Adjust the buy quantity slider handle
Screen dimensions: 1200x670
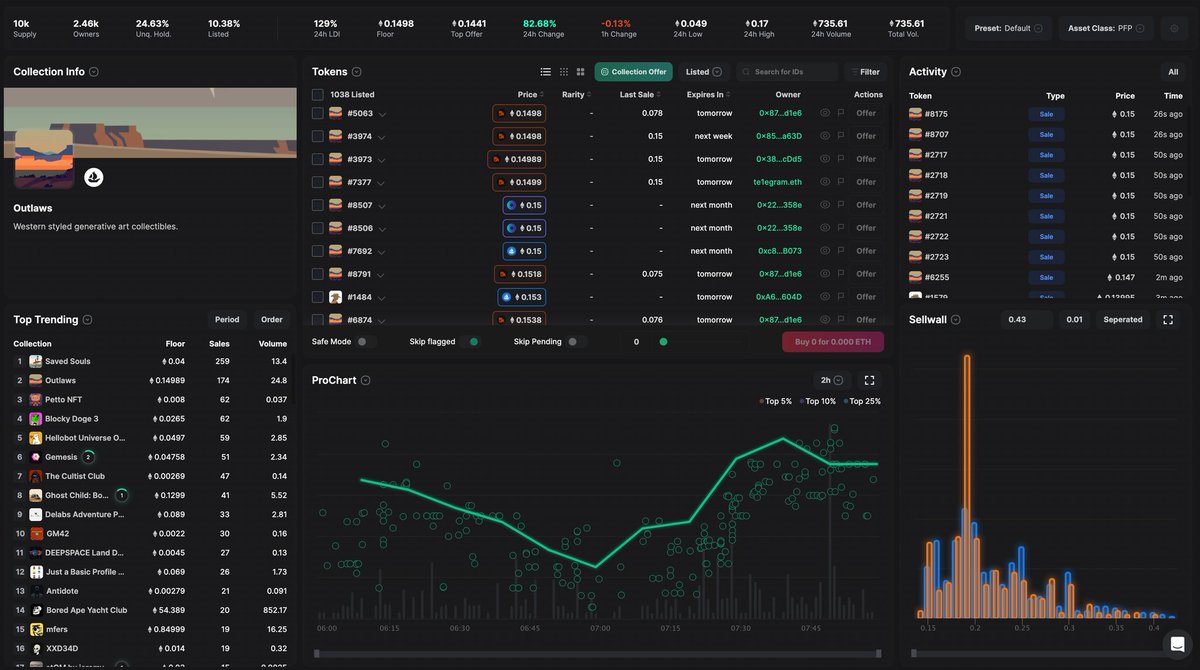(x=662, y=342)
